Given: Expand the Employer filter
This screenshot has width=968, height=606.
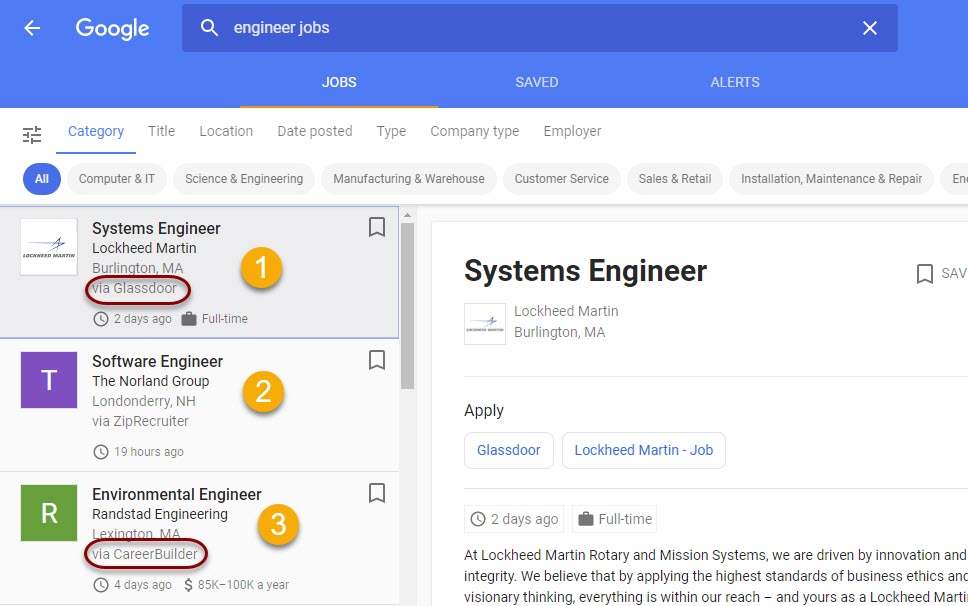Looking at the screenshot, I should 572,131.
